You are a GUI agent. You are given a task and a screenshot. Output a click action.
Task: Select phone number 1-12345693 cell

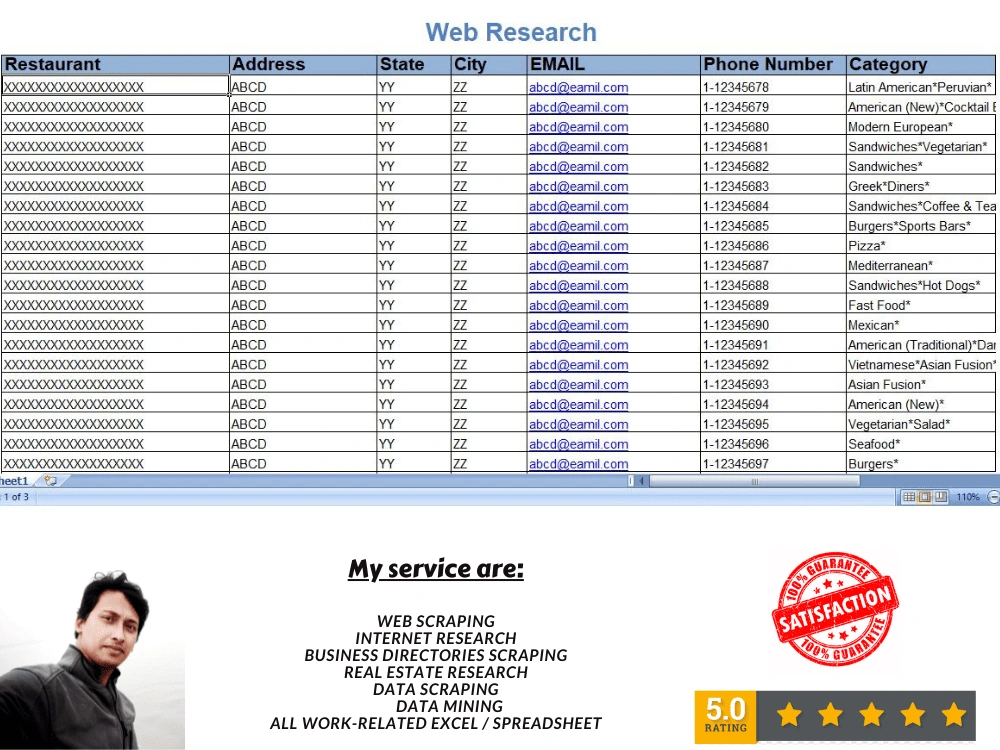[774, 384]
